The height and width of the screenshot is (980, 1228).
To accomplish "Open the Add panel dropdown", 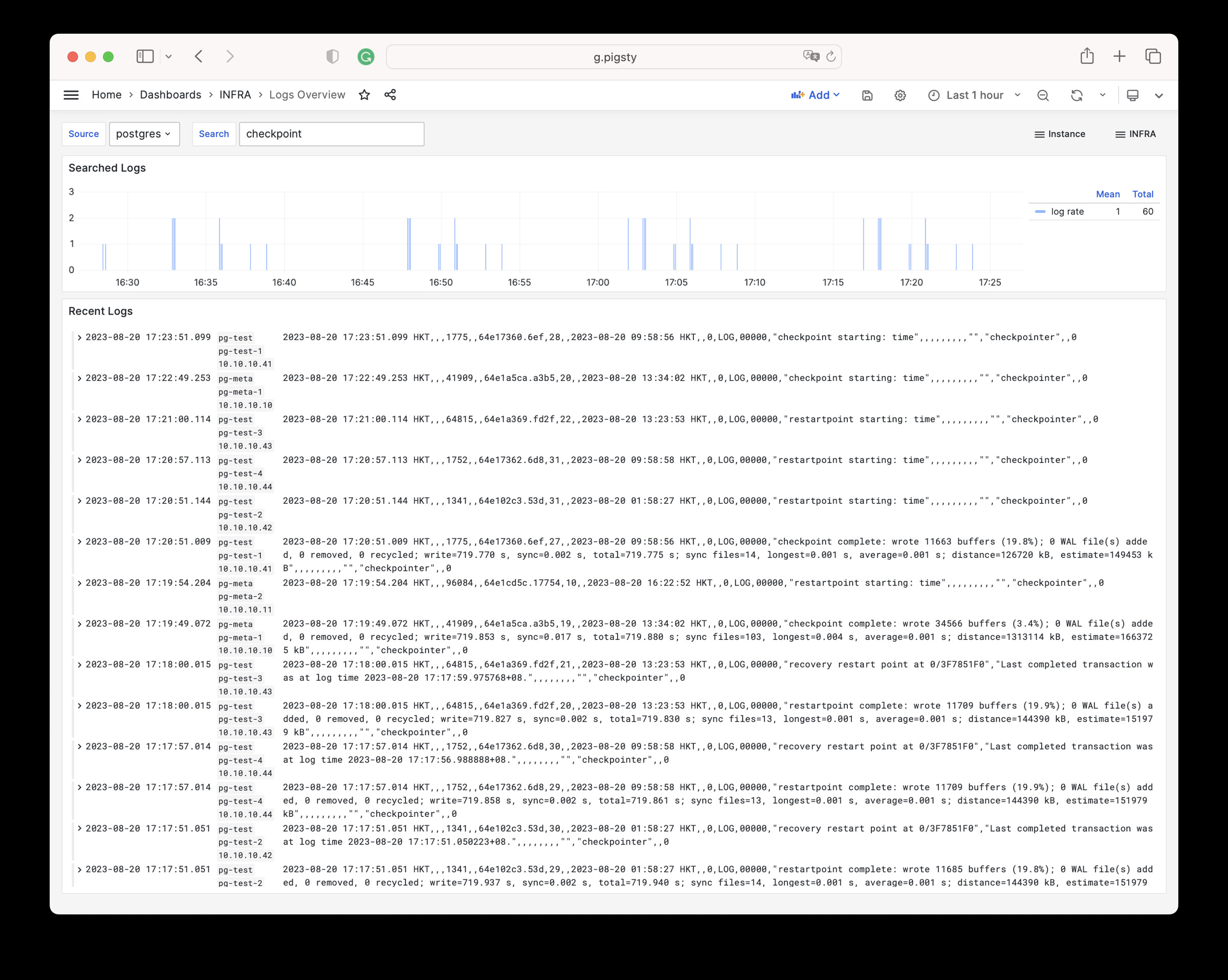I will coord(816,95).
